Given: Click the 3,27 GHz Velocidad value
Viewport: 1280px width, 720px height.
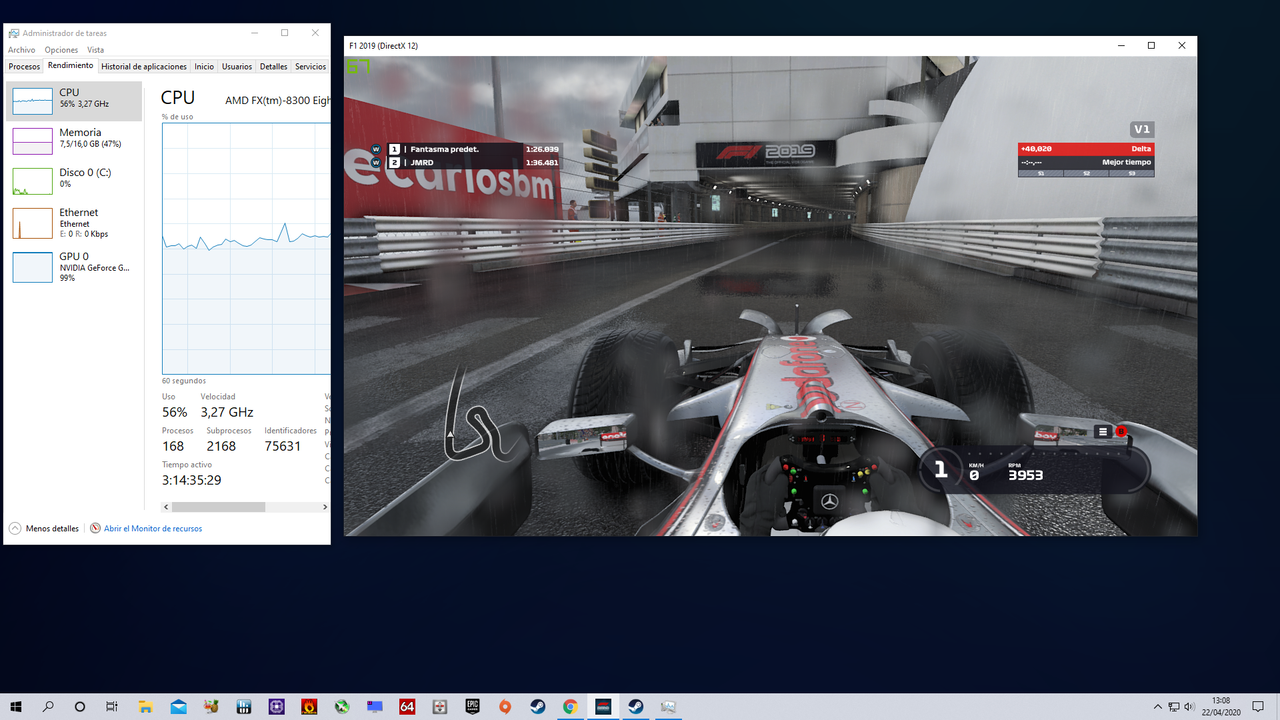Looking at the screenshot, I should tap(227, 412).
